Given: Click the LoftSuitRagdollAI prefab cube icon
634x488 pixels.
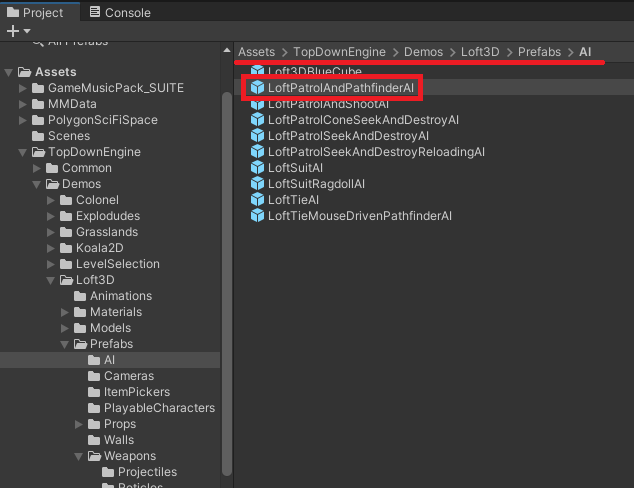Looking at the screenshot, I should tap(257, 184).
